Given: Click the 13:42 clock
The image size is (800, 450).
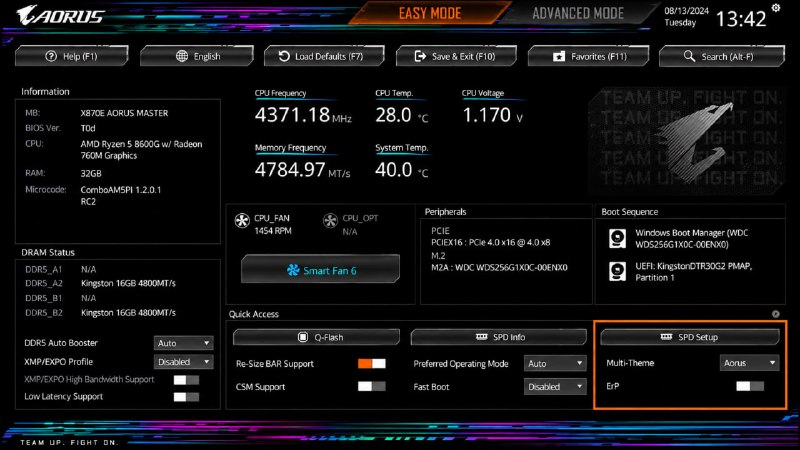Looking at the screenshot, I should (741, 19).
